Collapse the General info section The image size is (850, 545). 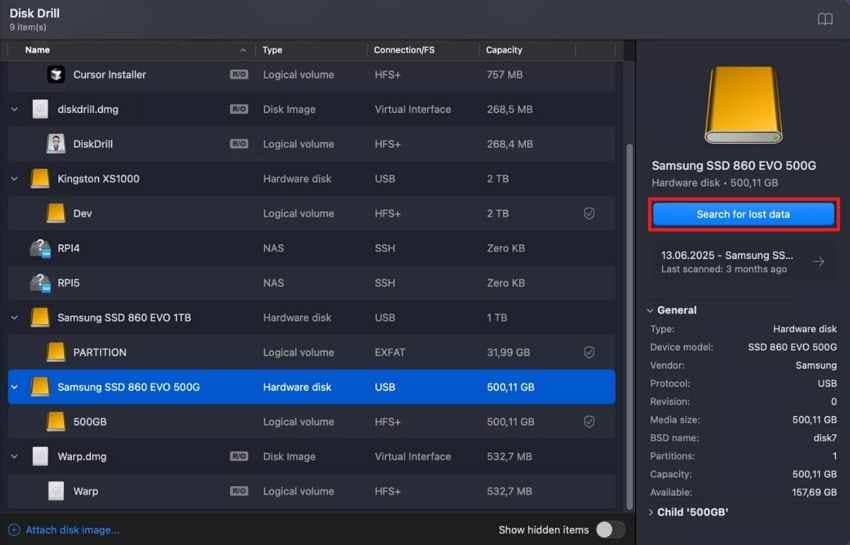click(x=650, y=311)
